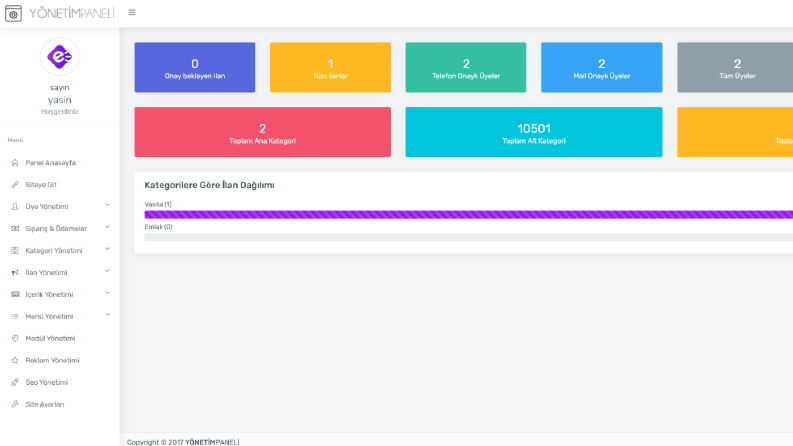Toggle the hamburger sidebar menu icon
This screenshot has height=446, width=793.
132,13
